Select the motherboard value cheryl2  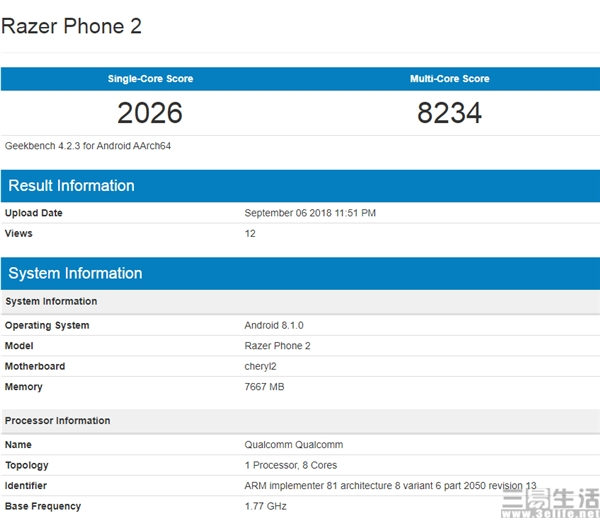tap(261, 366)
